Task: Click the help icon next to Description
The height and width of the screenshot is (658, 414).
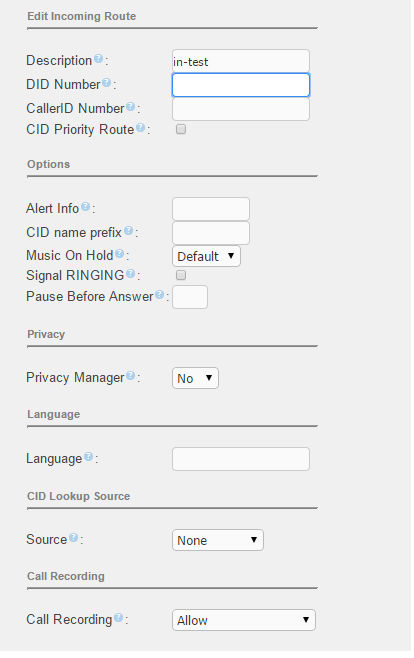Action: 98,58
